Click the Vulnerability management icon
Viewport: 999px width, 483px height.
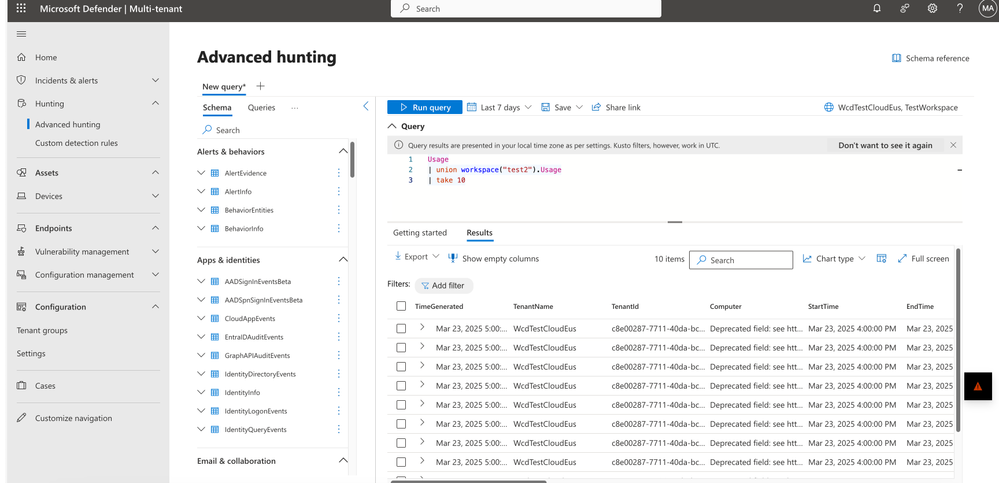coord(22,252)
